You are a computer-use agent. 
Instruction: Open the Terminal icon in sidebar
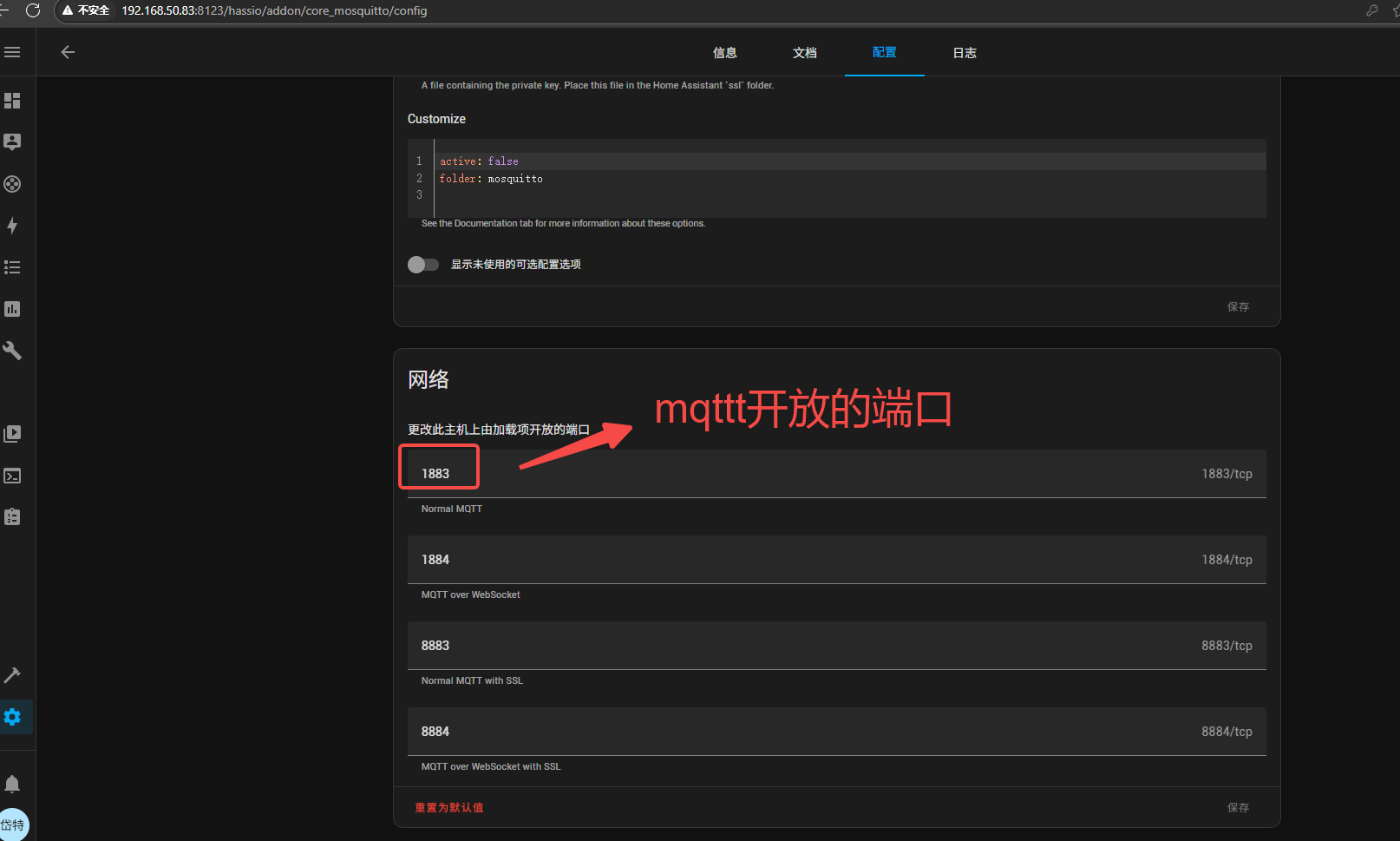[12, 476]
